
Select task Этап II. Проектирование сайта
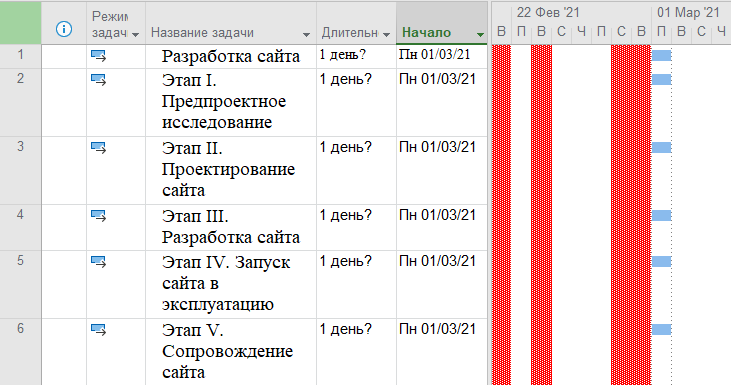[x=231, y=171]
